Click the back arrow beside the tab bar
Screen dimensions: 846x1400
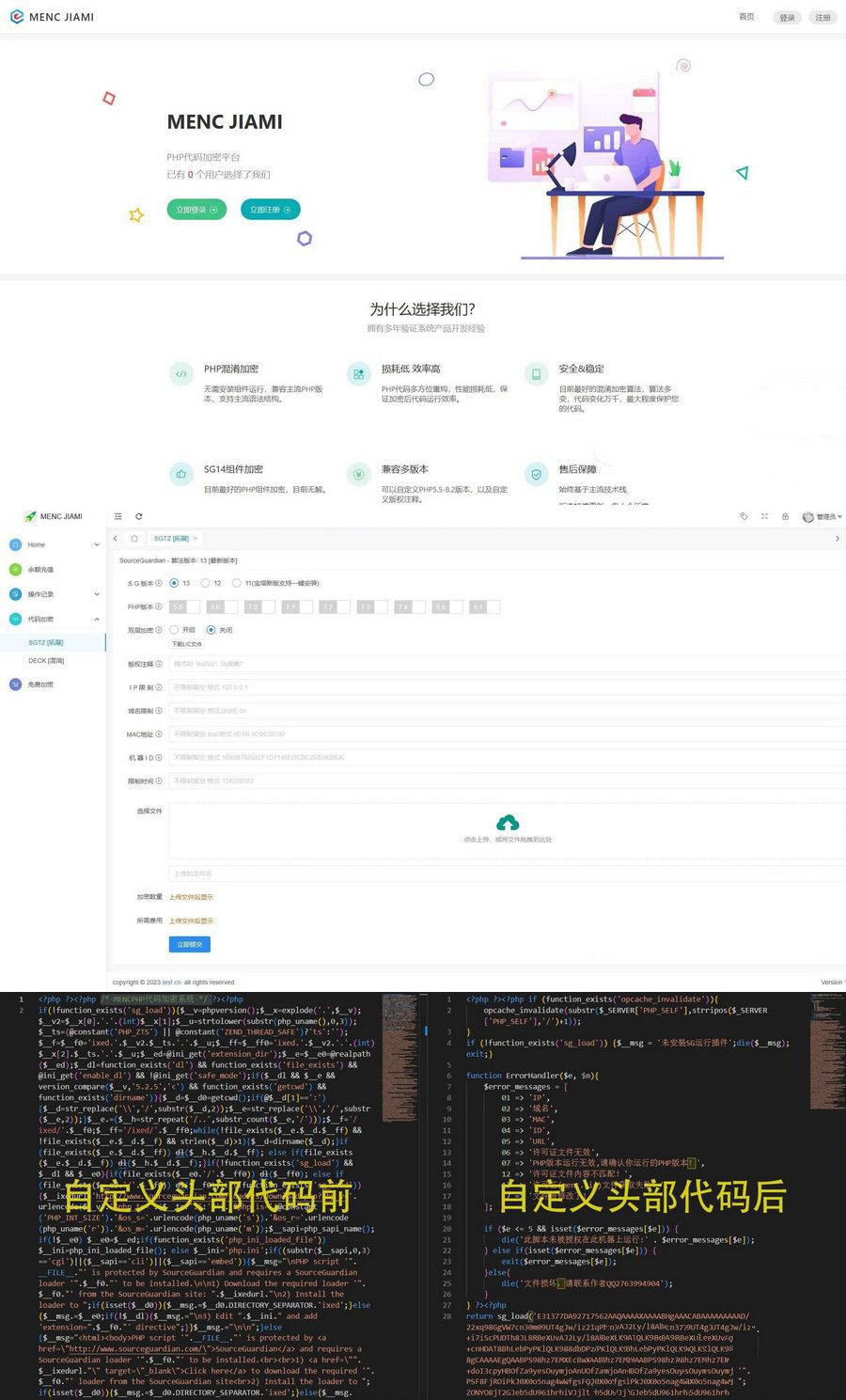116,538
